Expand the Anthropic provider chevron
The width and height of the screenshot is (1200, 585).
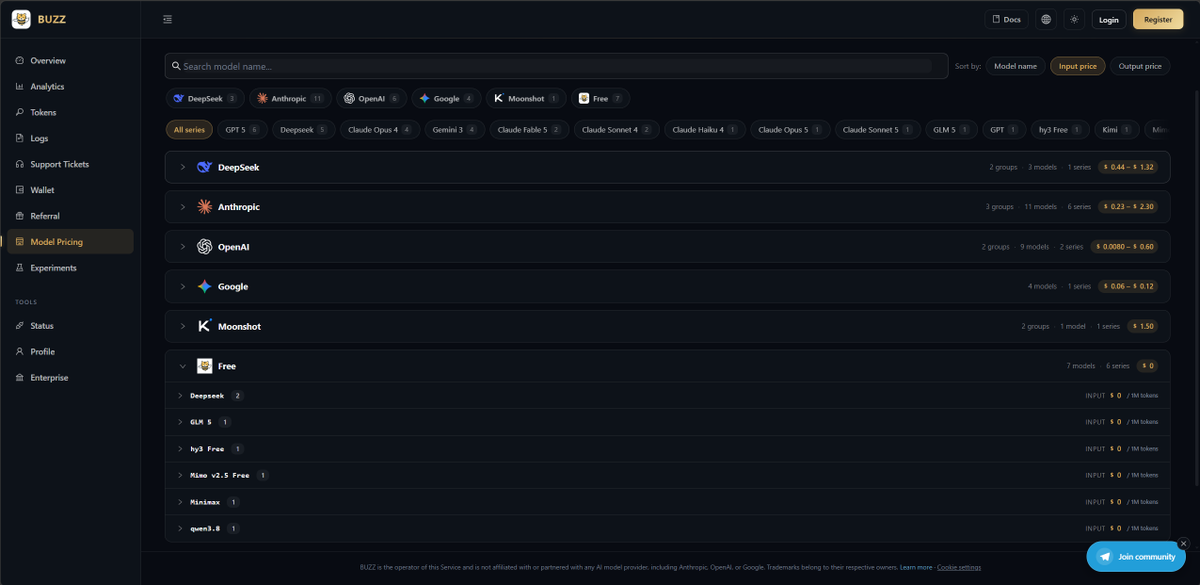pos(183,207)
